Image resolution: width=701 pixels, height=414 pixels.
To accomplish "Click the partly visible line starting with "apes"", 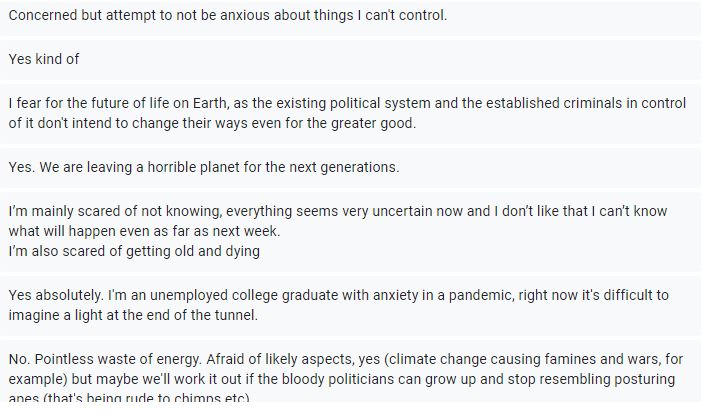I will pos(128,399).
